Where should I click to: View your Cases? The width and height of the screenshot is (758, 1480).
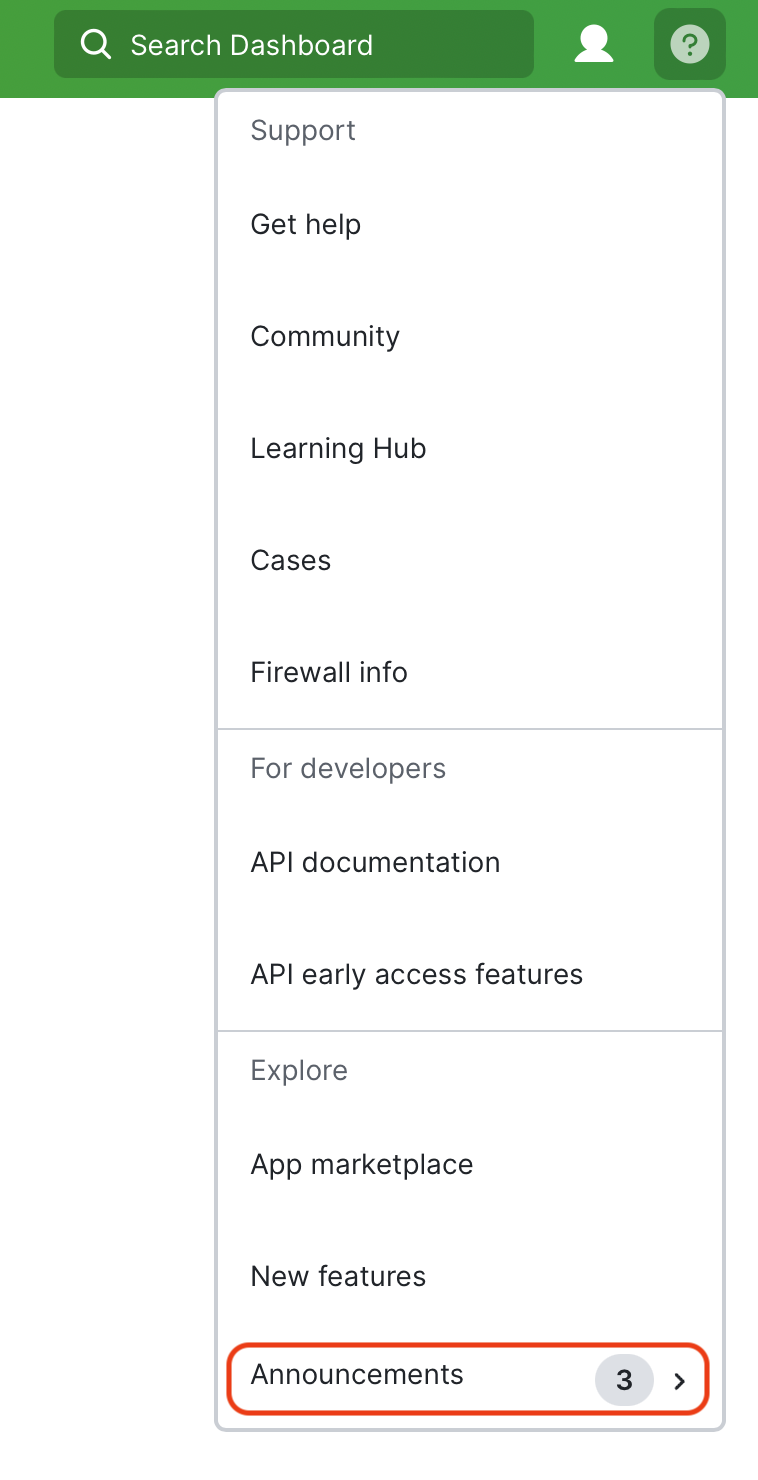(290, 560)
